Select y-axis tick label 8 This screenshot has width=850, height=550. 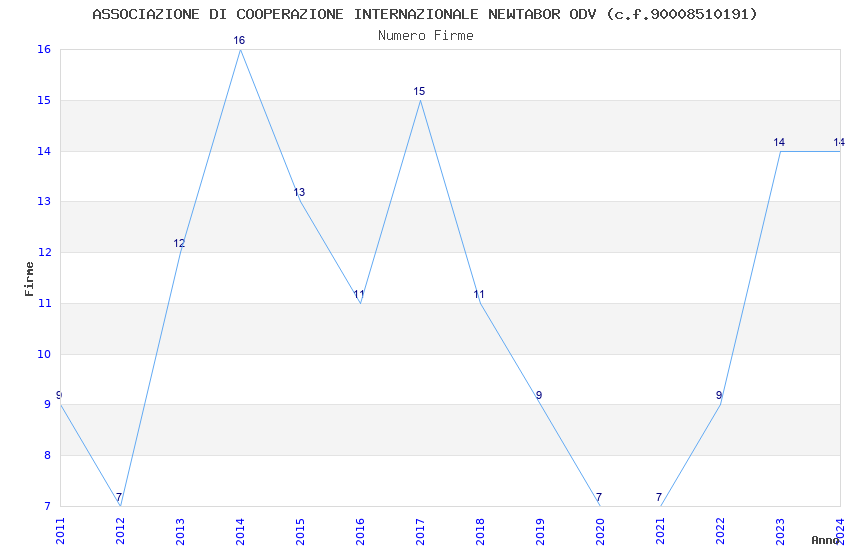48,455
